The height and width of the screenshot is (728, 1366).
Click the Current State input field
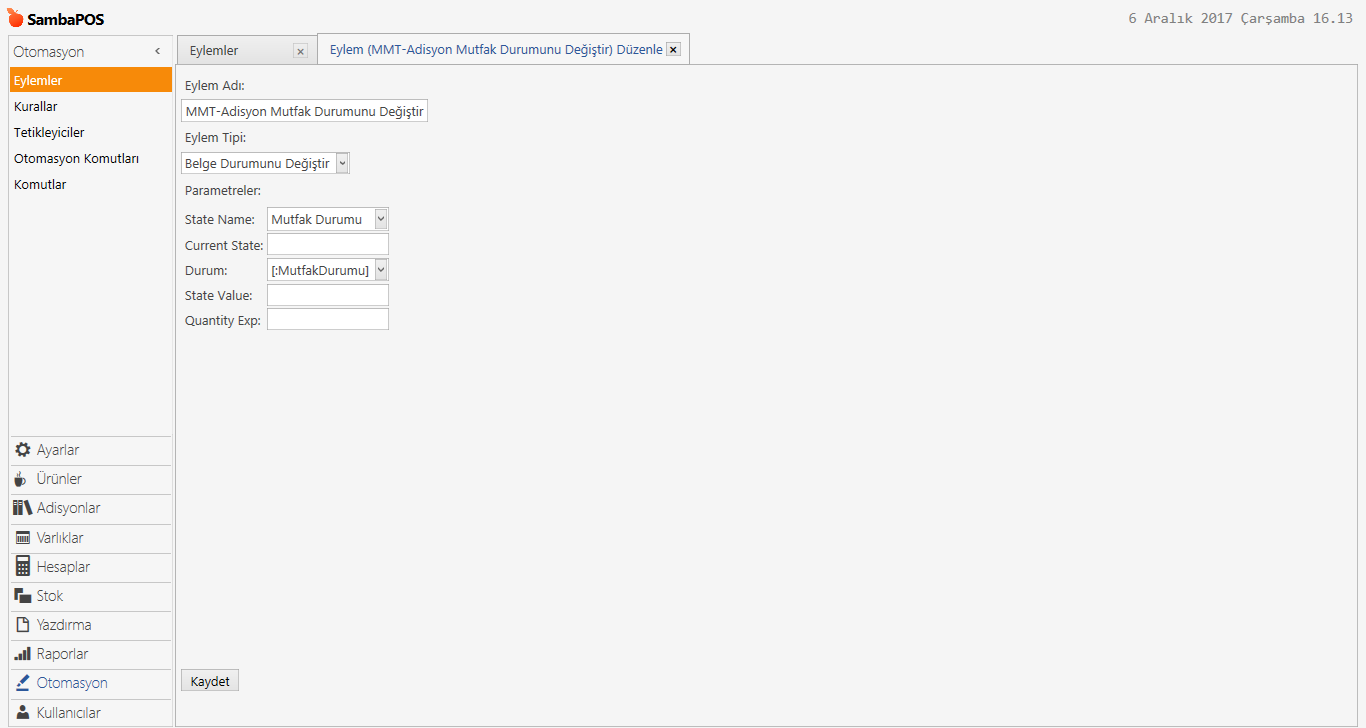(327, 245)
